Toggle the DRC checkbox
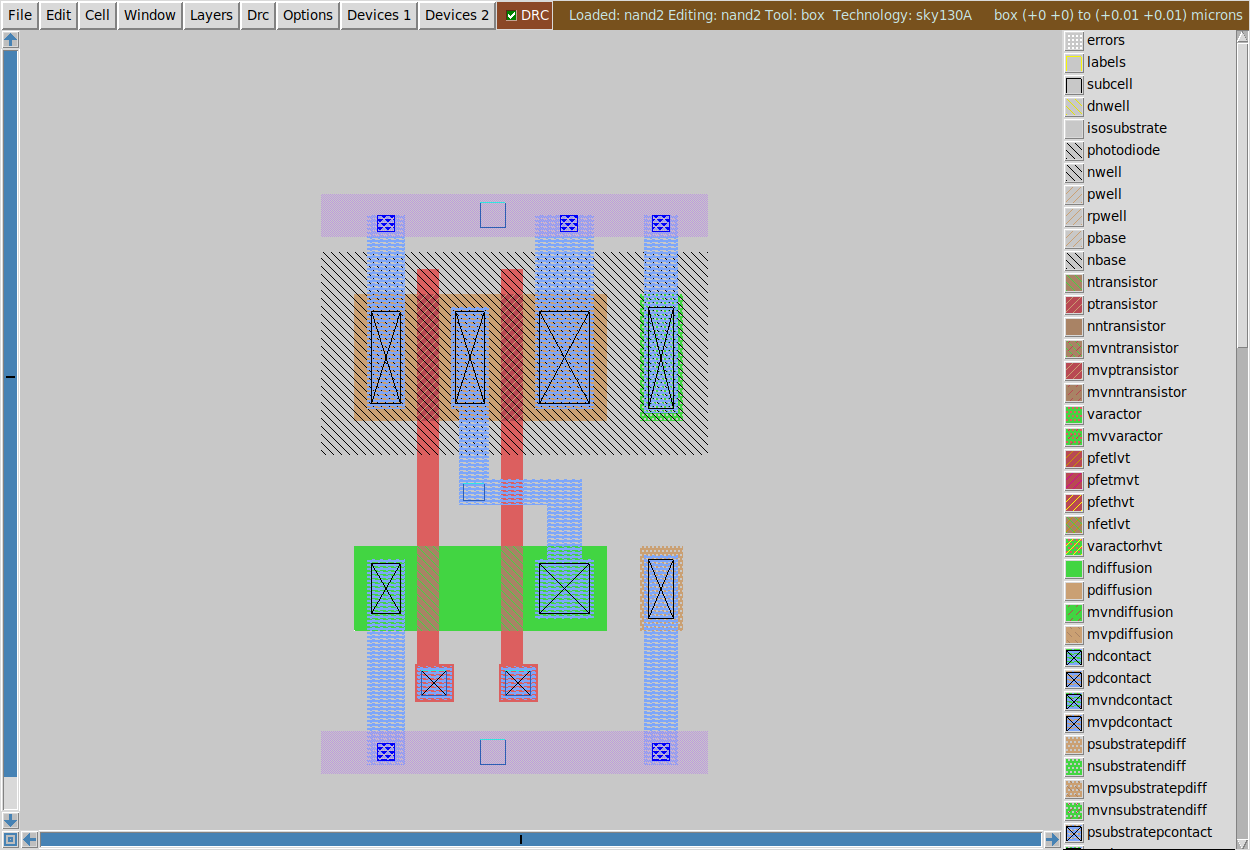The width and height of the screenshot is (1250, 850). 511,15
